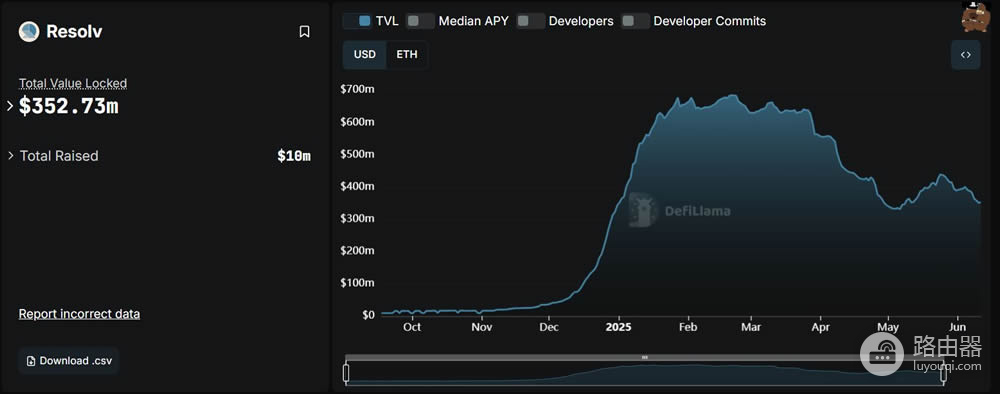Click the Oct x-axis label
1000x394 pixels.
click(412, 328)
